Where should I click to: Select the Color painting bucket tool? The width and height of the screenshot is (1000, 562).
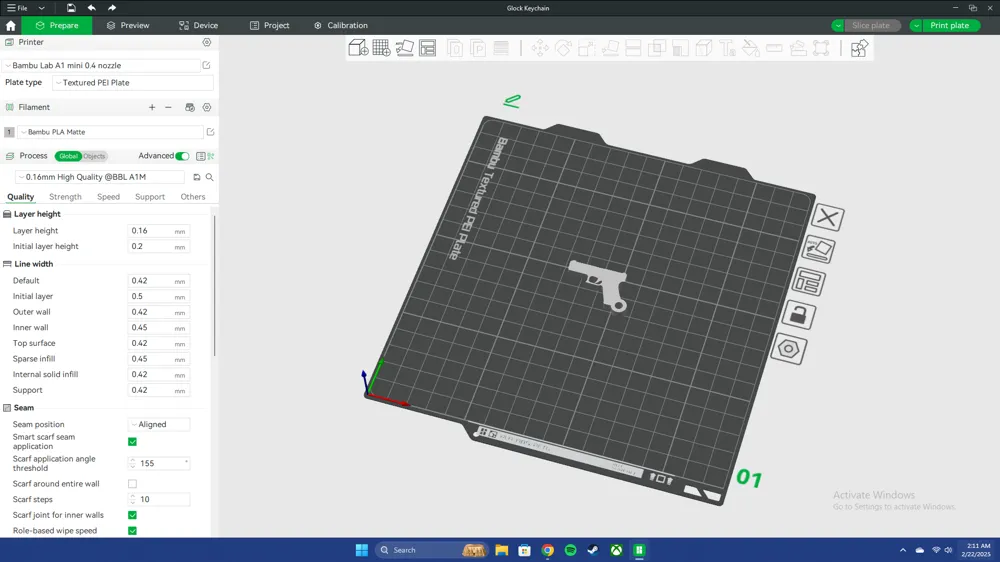tap(751, 48)
